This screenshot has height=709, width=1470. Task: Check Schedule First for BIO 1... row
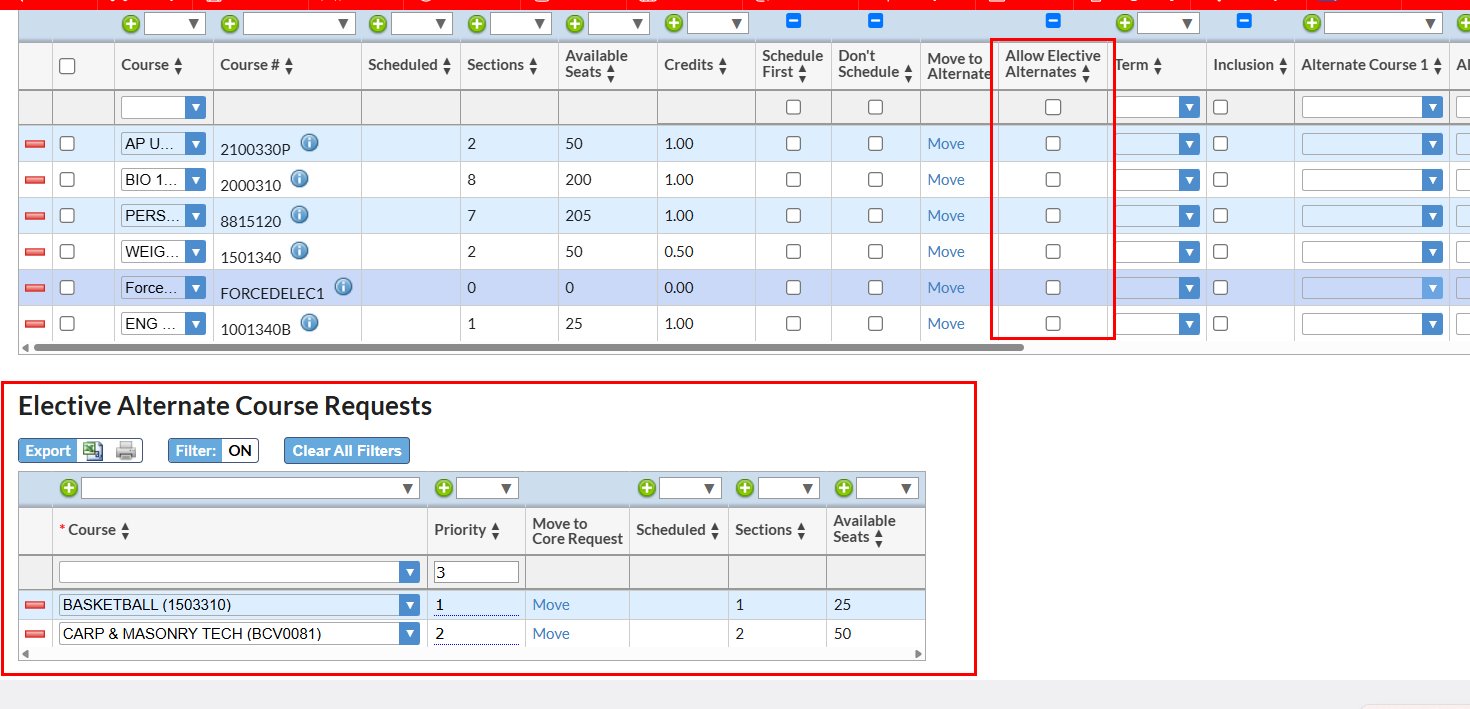click(x=793, y=180)
